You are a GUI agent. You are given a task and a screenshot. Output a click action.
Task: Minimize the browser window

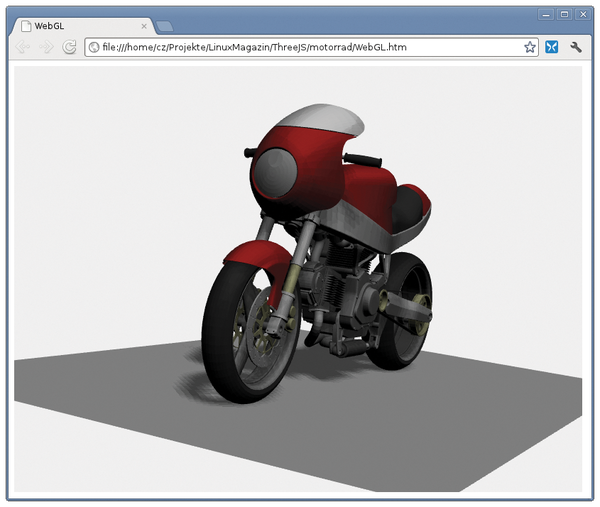546,14
